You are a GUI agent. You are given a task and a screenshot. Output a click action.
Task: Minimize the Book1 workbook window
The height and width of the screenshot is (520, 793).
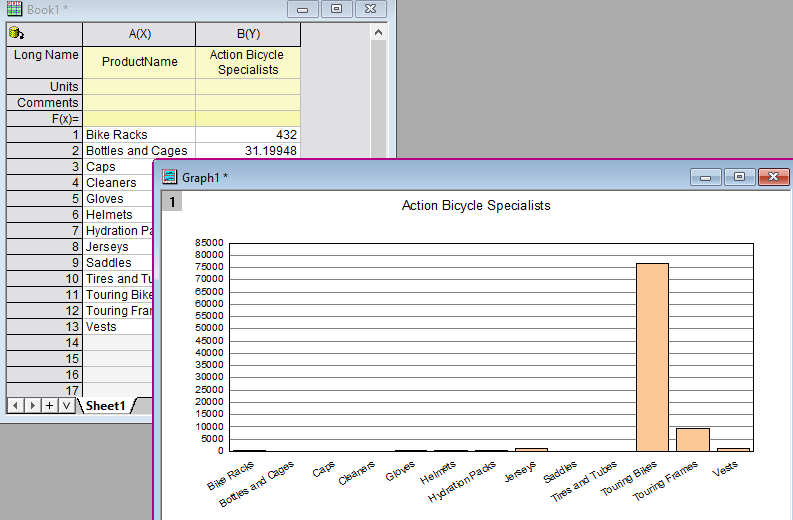[x=303, y=9]
